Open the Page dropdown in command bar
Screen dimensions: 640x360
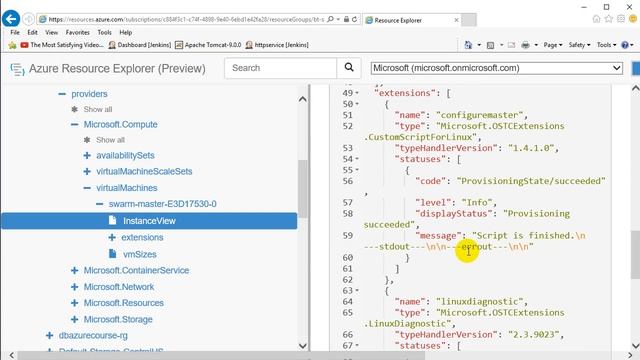point(553,45)
